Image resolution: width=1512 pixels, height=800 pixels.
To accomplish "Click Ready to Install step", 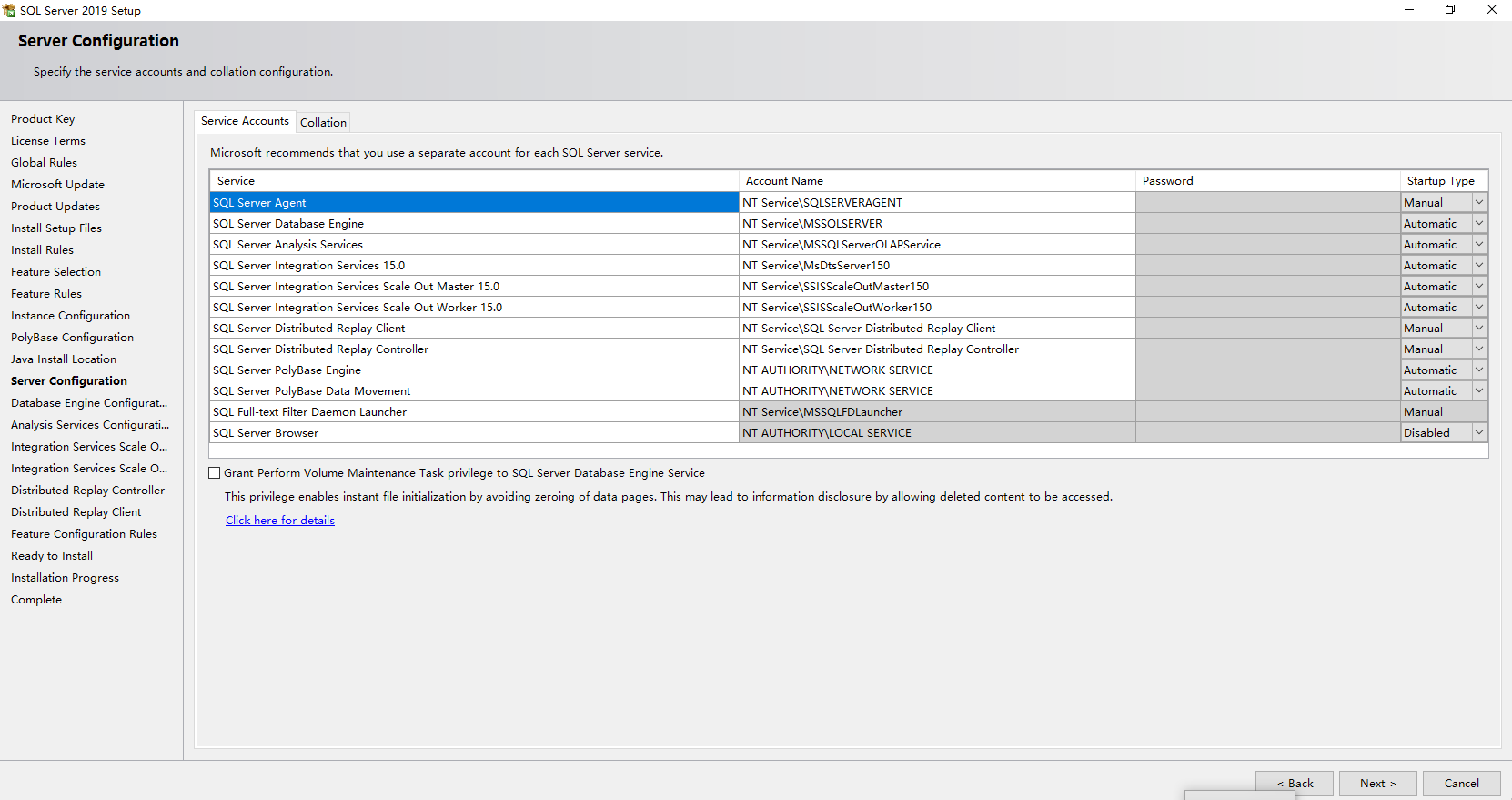I will [x=52, y=556].
